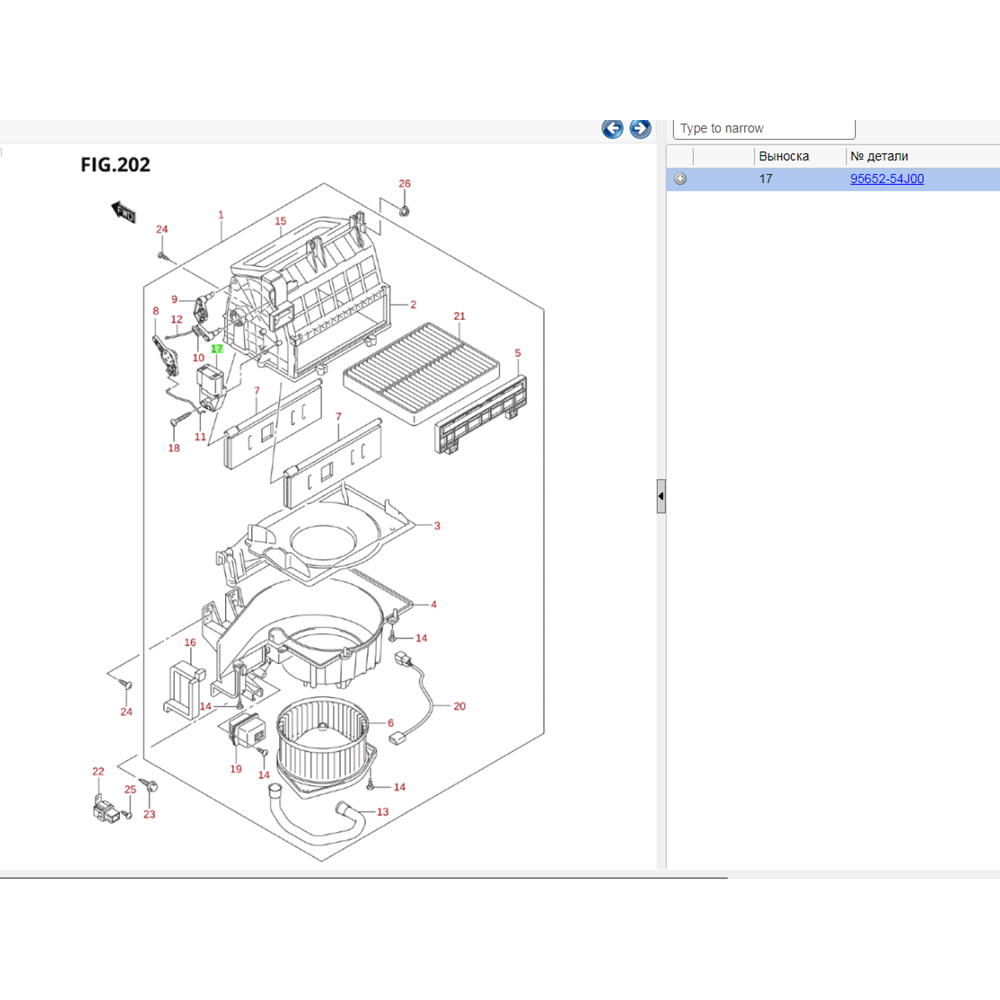Click callout 22 at the bottom left
The image size is (1000, 1000).
pyautogui.click(x=98, y=771)
